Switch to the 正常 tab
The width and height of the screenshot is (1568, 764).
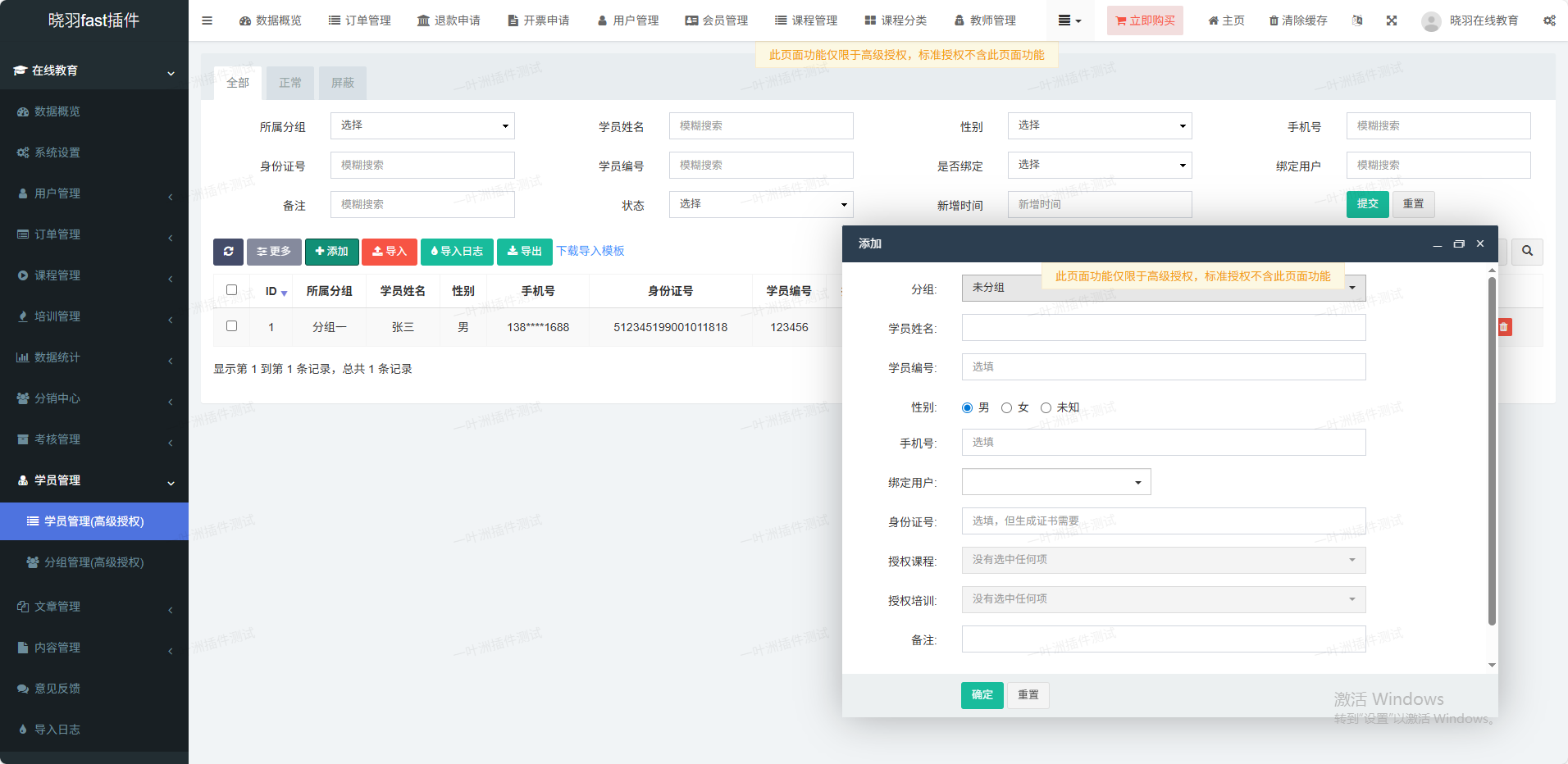[290, 83]
